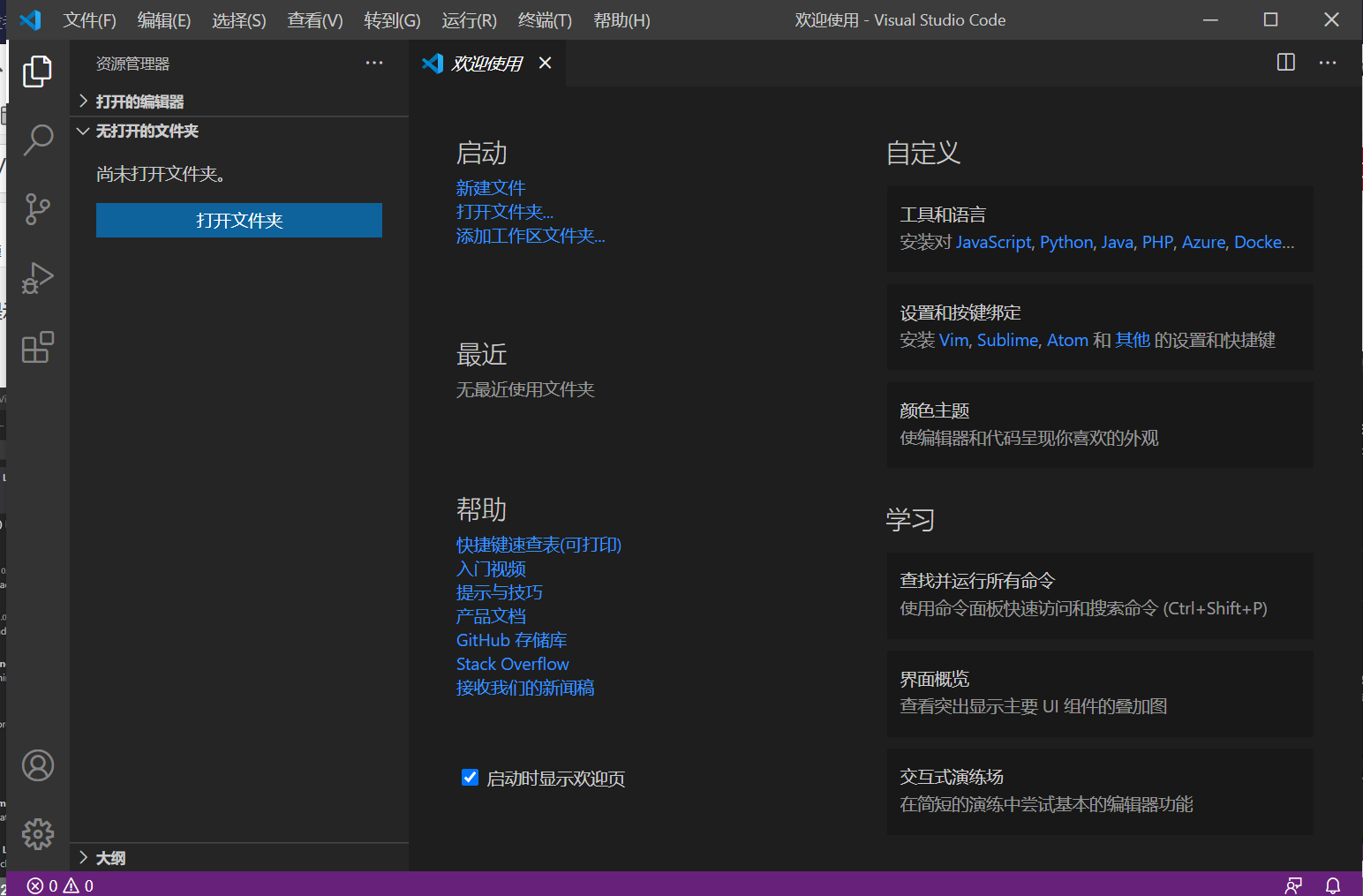Click the JavaScript link in 工具和语言

(994, 242)
